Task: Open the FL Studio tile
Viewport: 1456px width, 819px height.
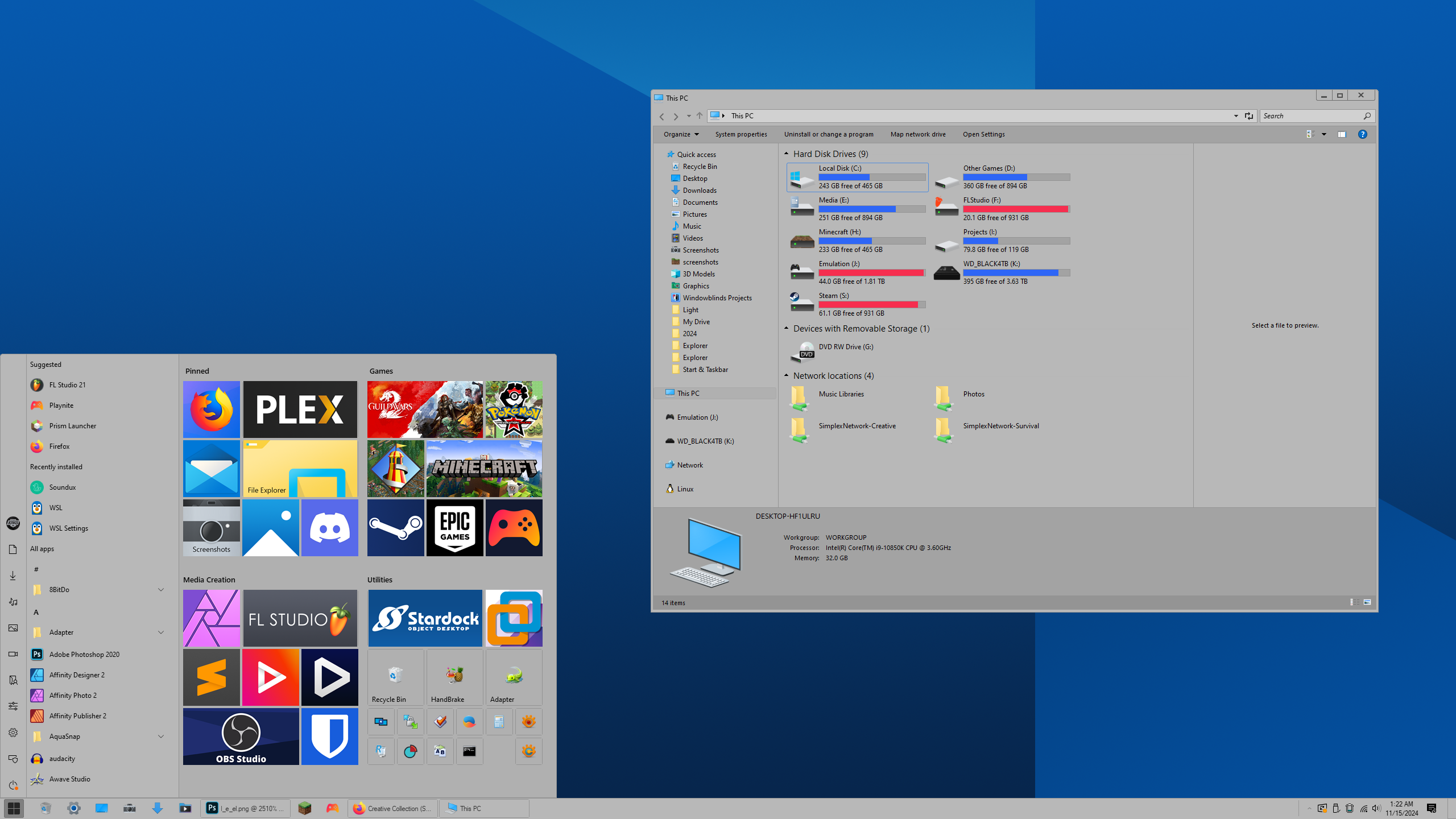Action: [300, 618]
